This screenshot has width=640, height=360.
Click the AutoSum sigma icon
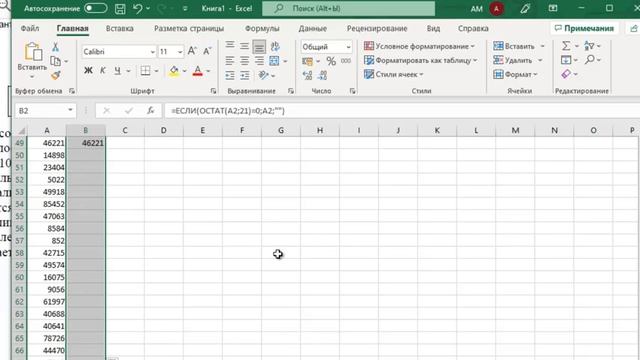click(566, 46)
